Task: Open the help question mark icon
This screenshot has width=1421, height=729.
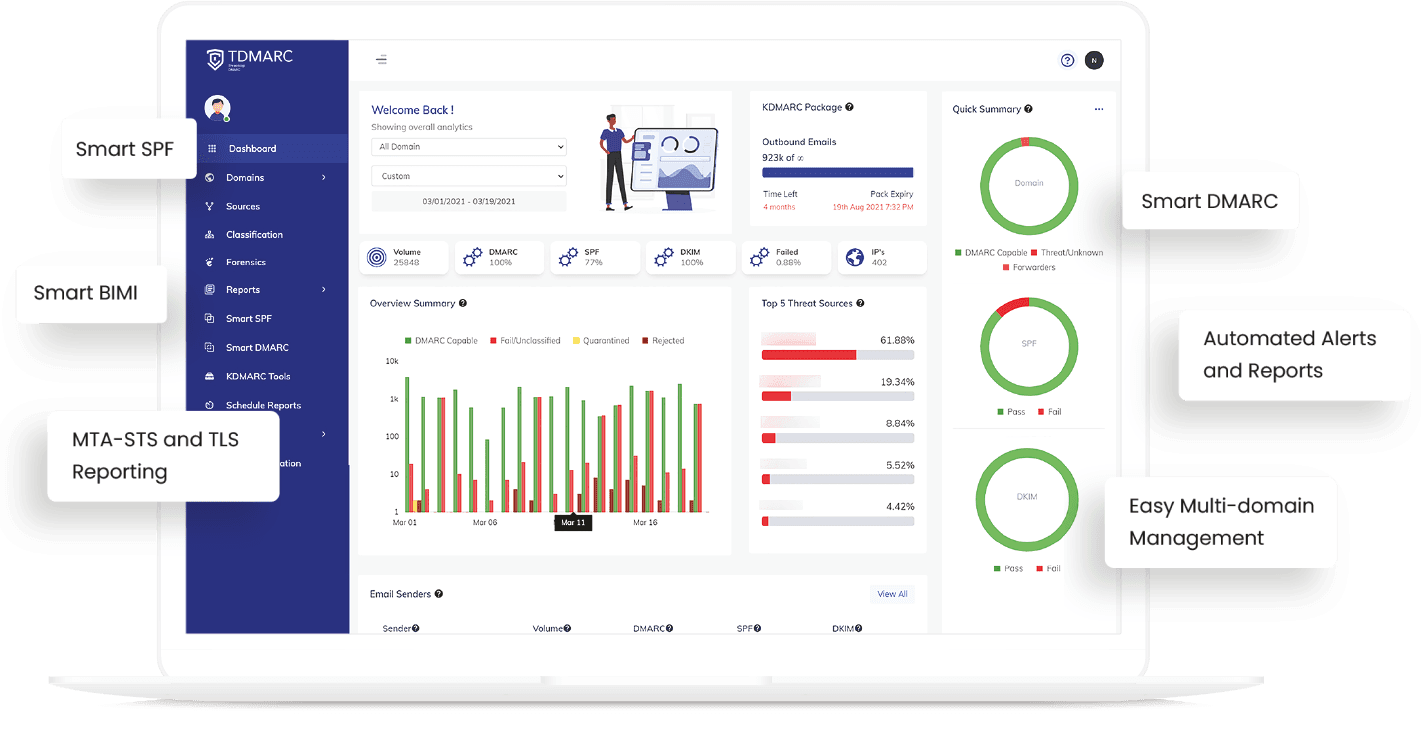Action: (1067, 60)
